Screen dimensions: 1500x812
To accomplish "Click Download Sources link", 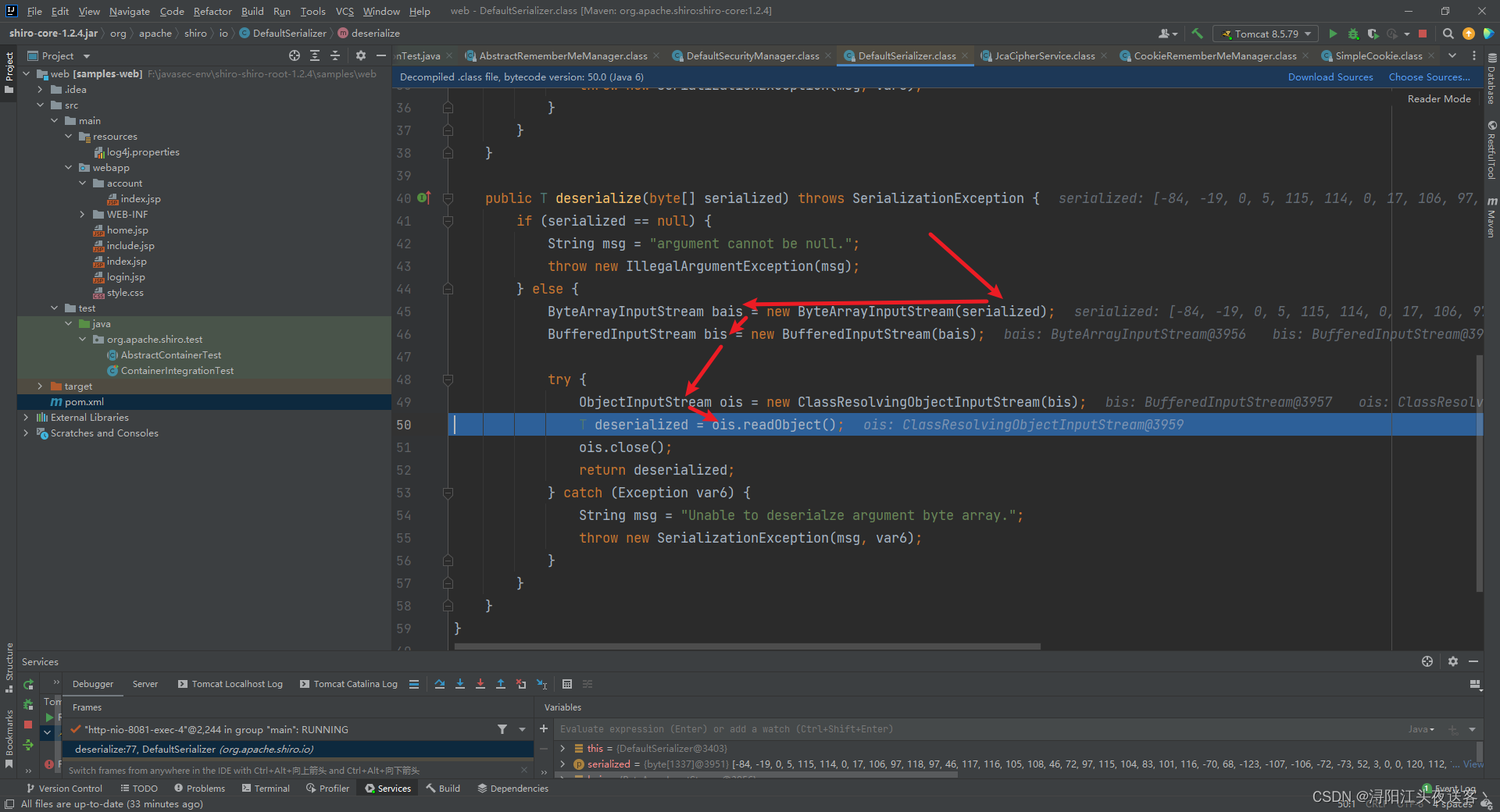I will (x=1330, y=77).
